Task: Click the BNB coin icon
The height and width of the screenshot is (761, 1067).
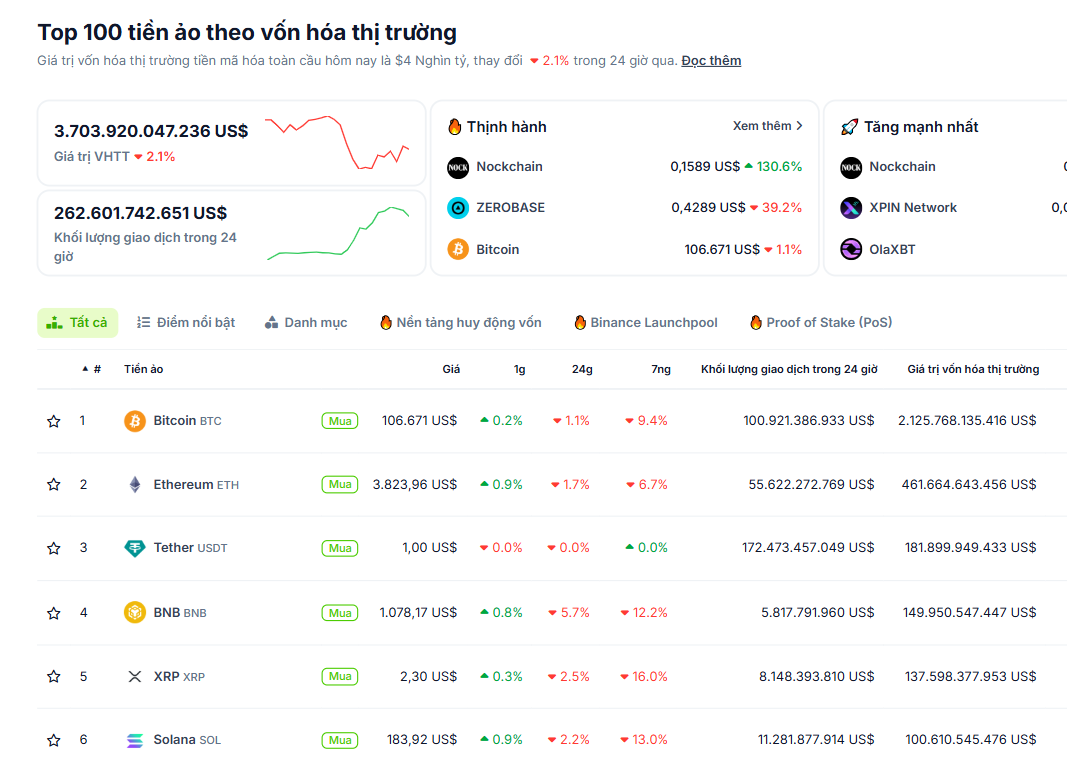Action: pos(135,612)
